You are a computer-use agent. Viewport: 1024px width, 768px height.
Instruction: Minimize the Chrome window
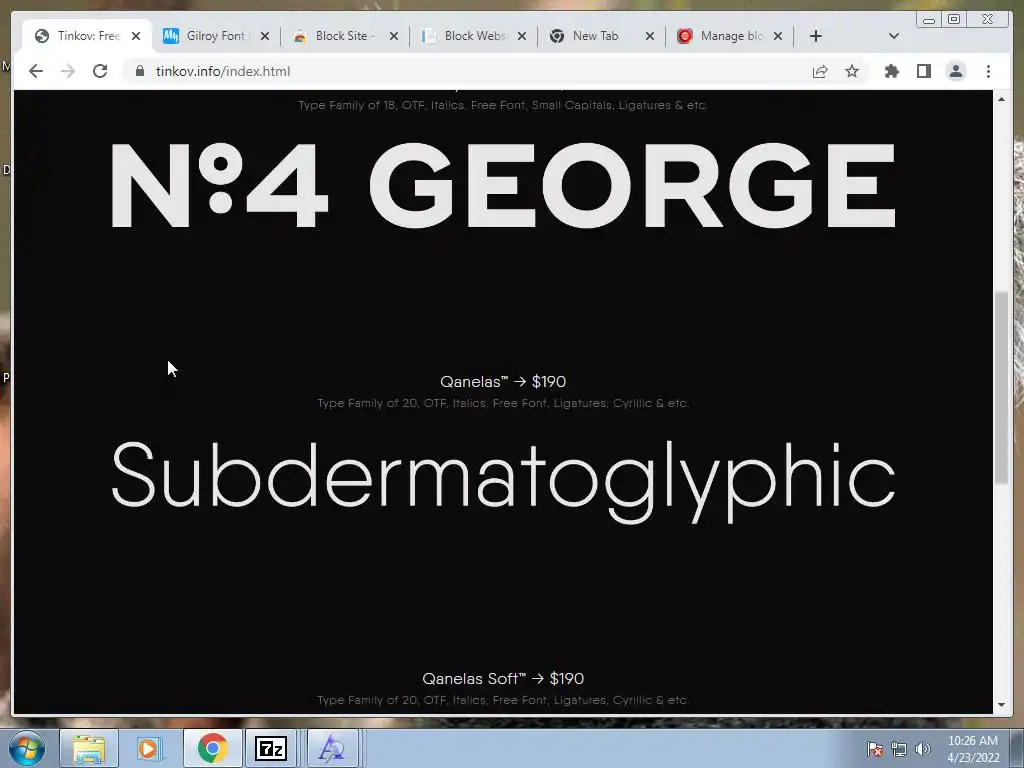(929, 20)
